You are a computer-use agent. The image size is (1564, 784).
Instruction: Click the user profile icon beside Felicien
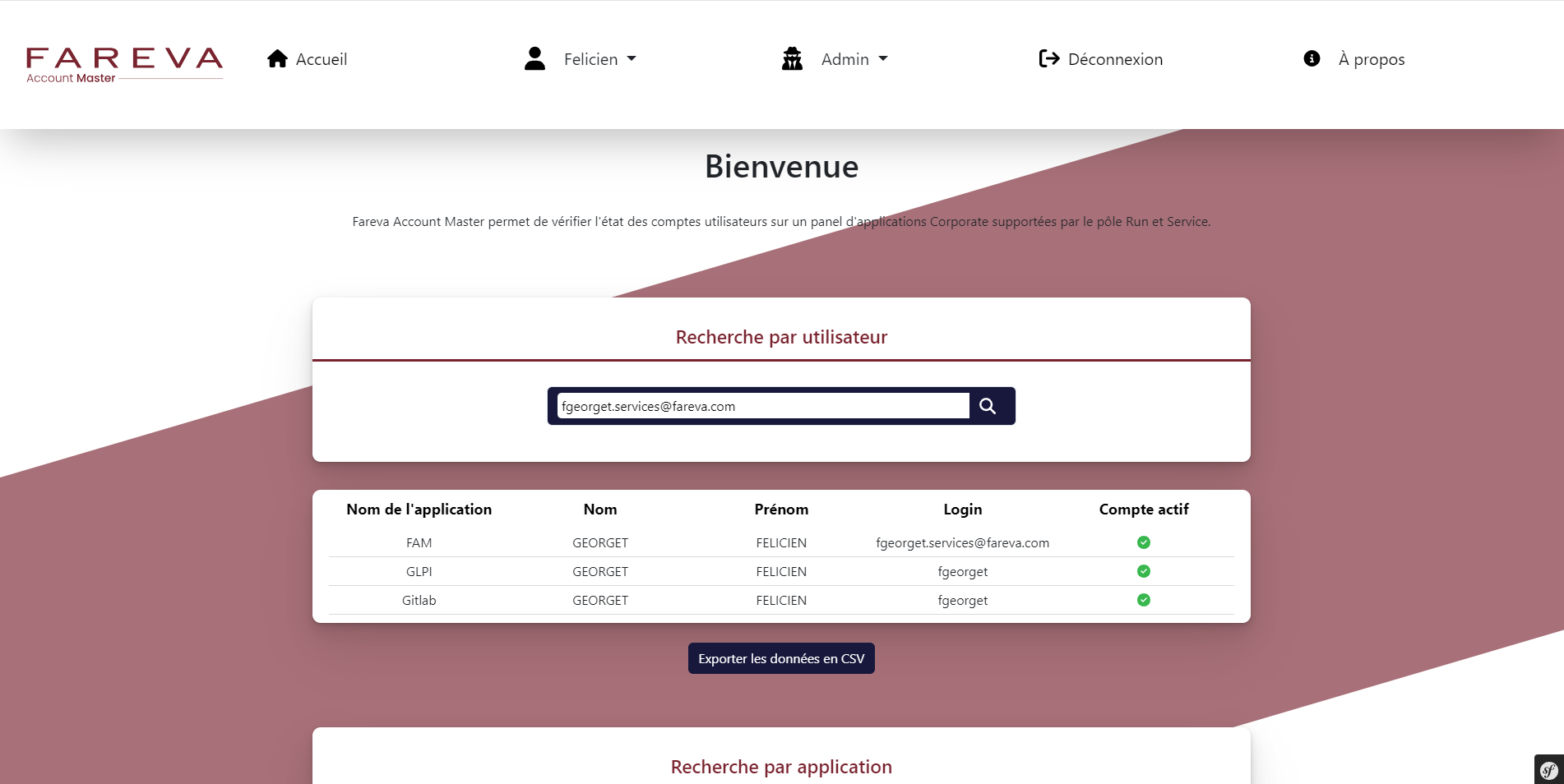(535, 58)
